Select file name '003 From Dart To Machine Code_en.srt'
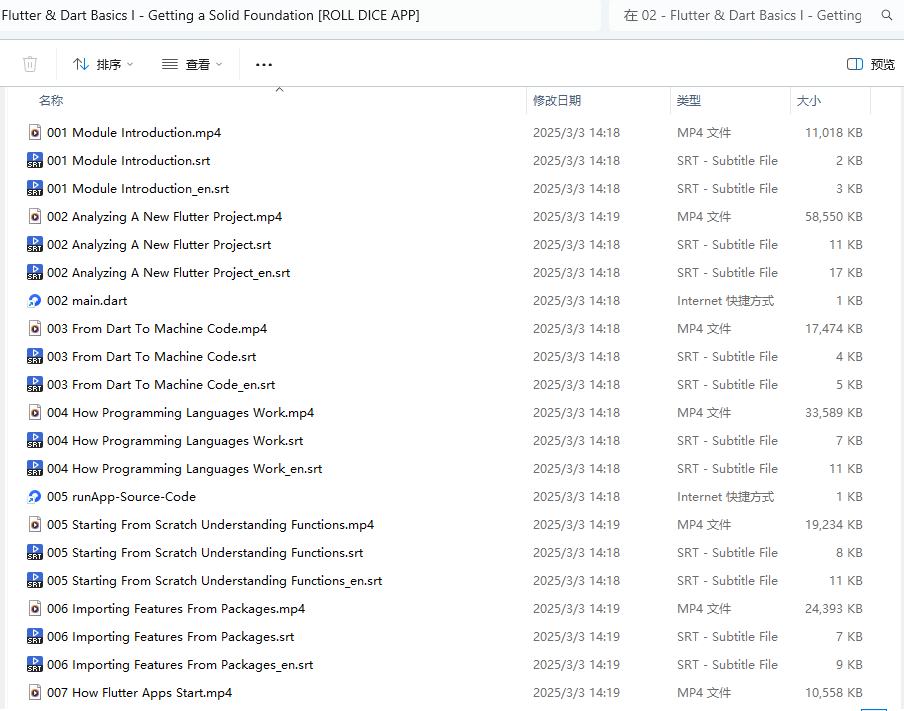 coord(161,385)
